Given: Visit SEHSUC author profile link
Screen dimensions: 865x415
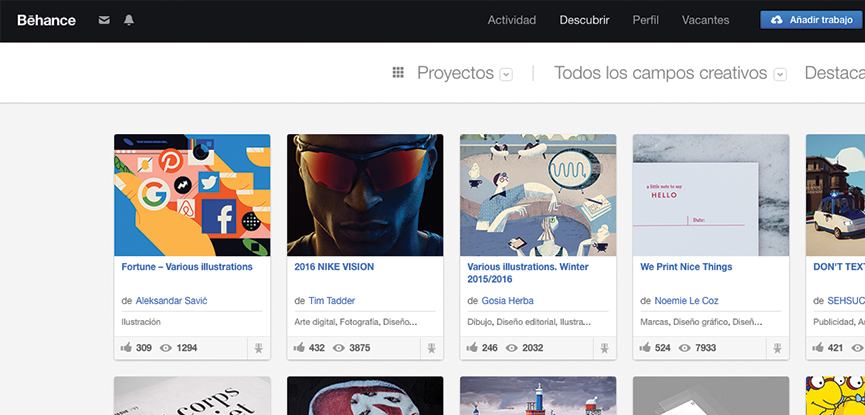Looking at the screenshot, I should [x=846, y=301].
